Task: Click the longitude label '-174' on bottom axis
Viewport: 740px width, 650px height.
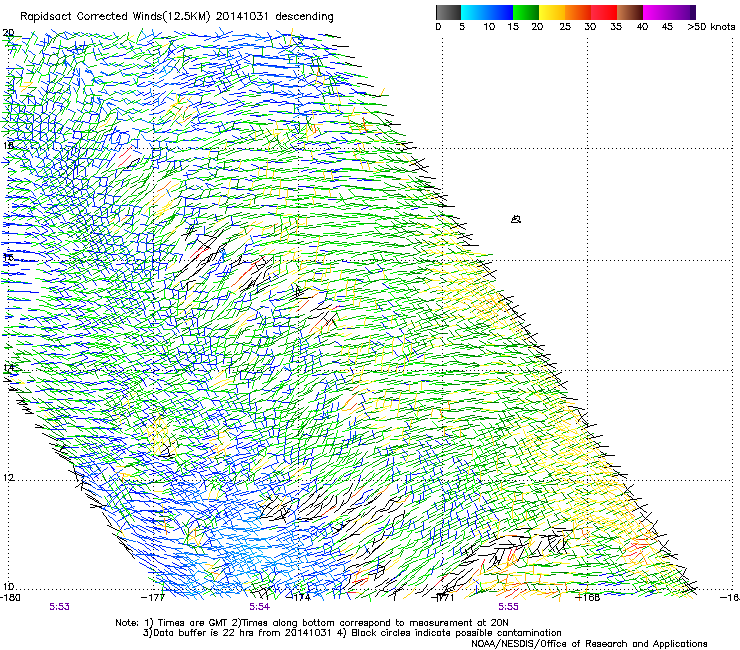Action: coord(299,598)
